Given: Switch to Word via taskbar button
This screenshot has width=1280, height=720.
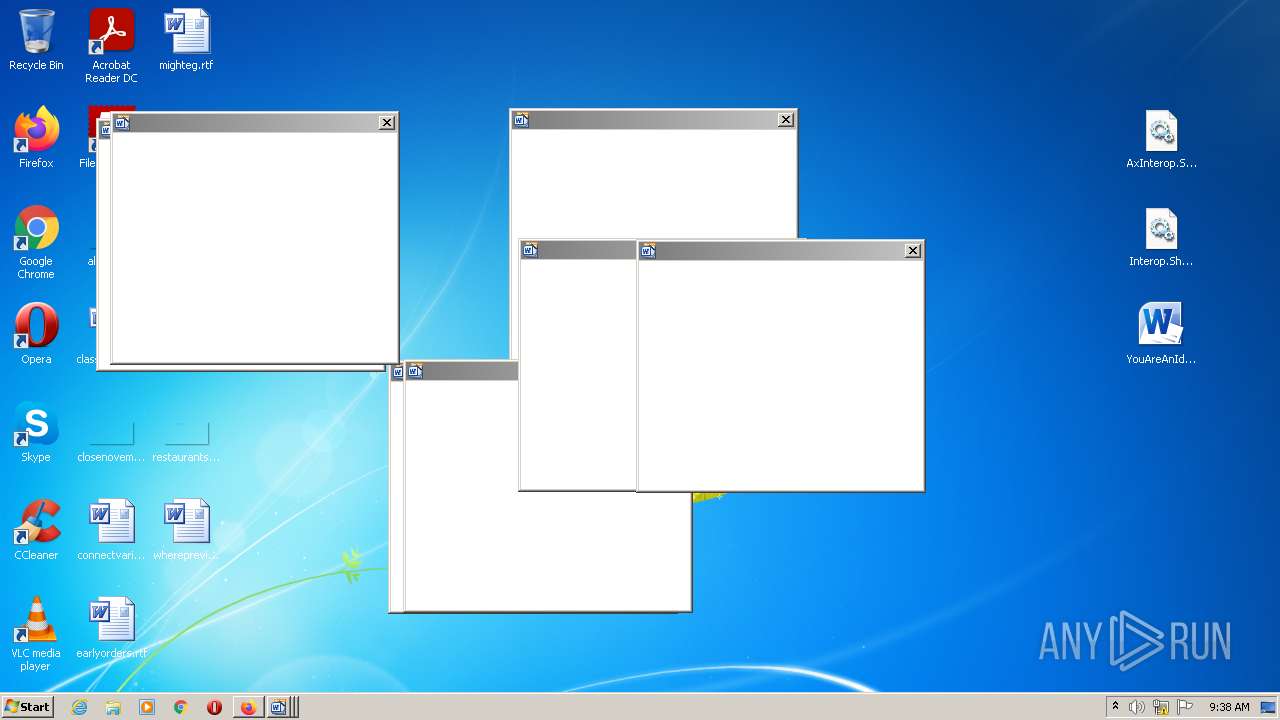Looking at the screenshot, I should click(280, 707).
